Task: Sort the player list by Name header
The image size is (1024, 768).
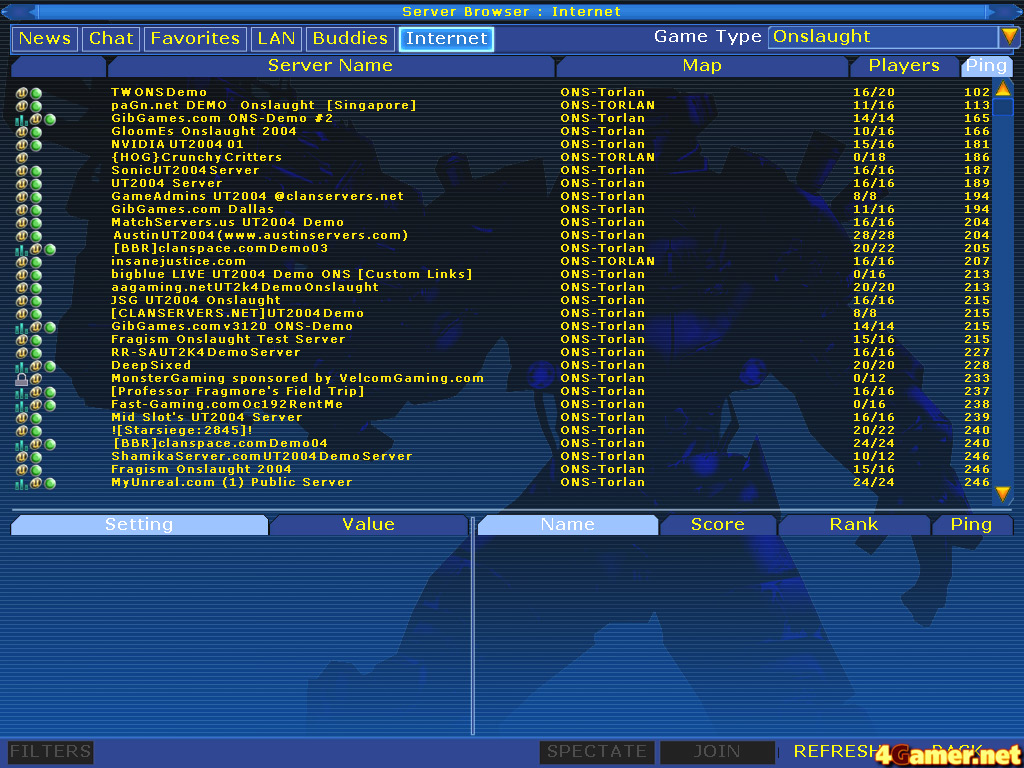Action: [x=568, y=524]
